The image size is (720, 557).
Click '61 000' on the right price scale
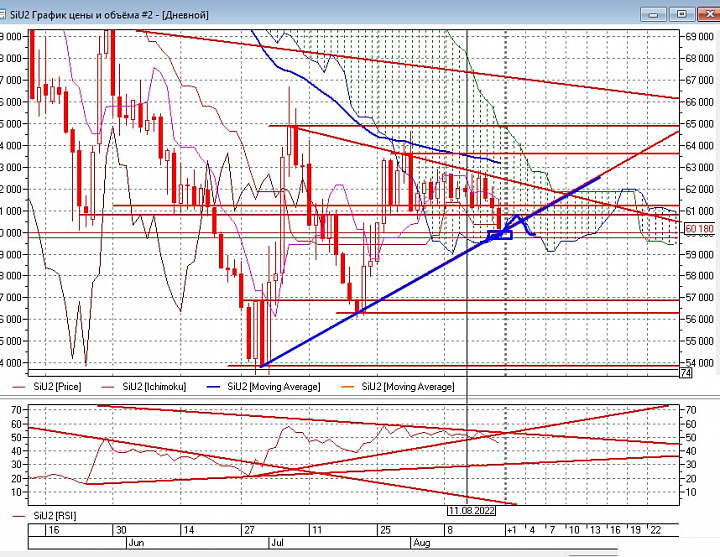(699, 211)
